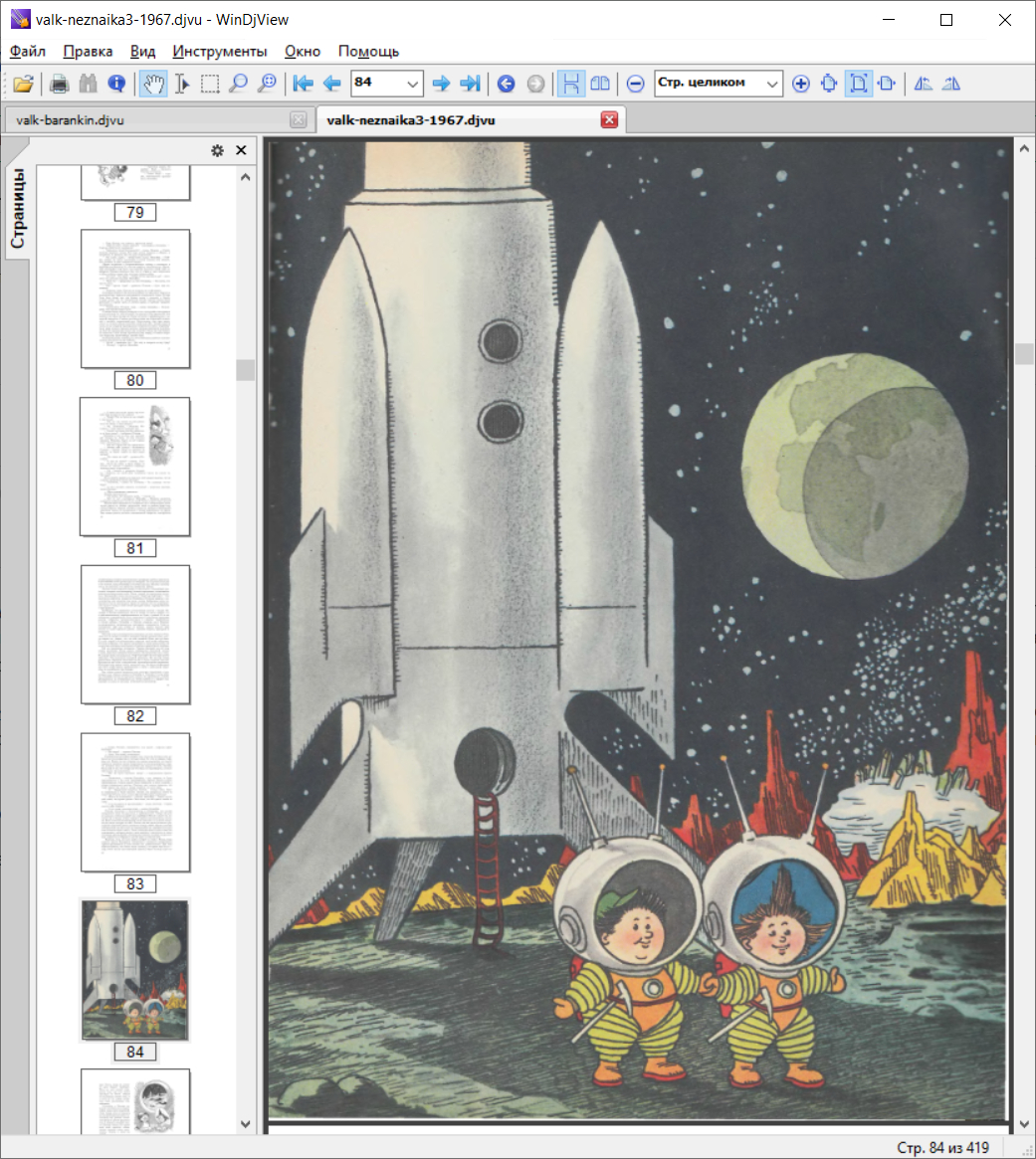Open thumbnail panel settings gear

pyautogui.click(x=217, y=150)
